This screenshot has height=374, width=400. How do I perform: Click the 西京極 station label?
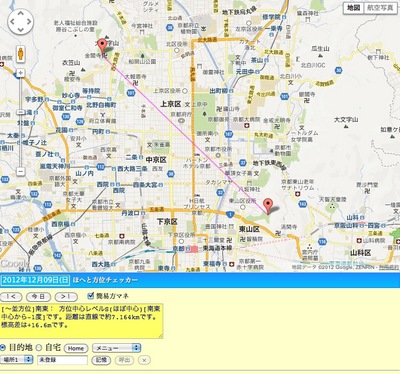tap(60, 224)
